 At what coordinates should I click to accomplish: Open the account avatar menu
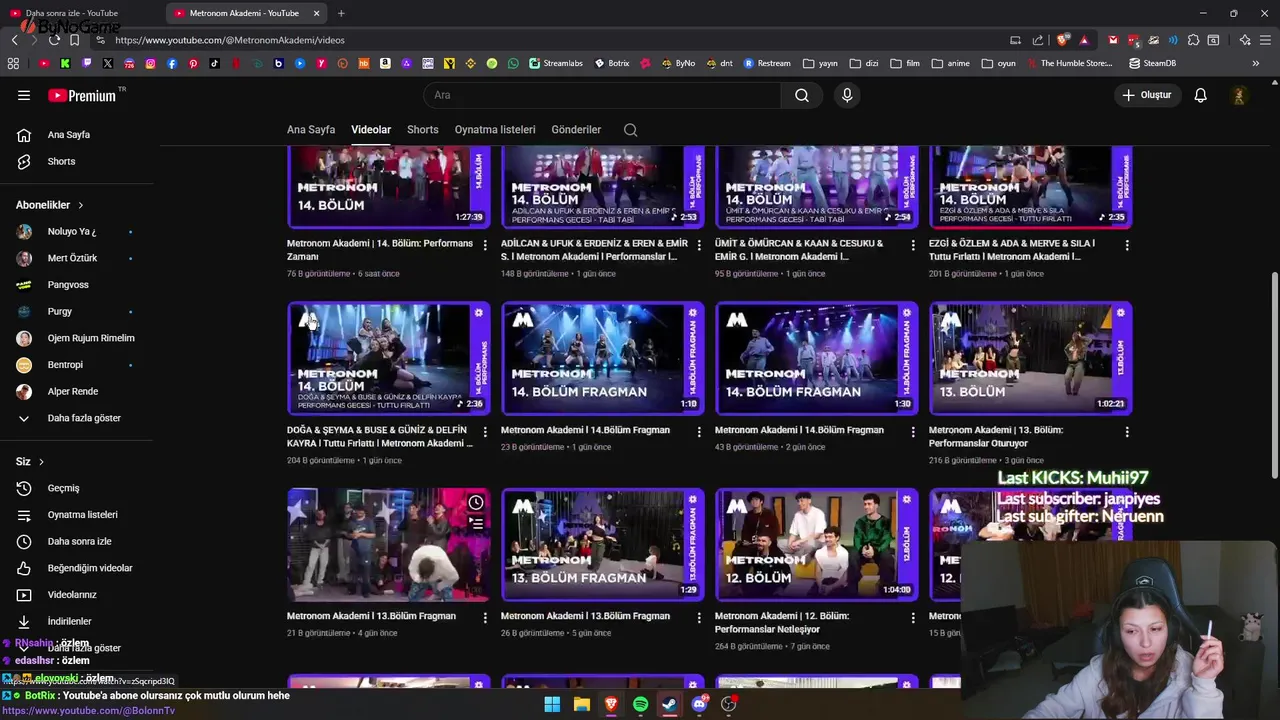(x=1239, y=95)
